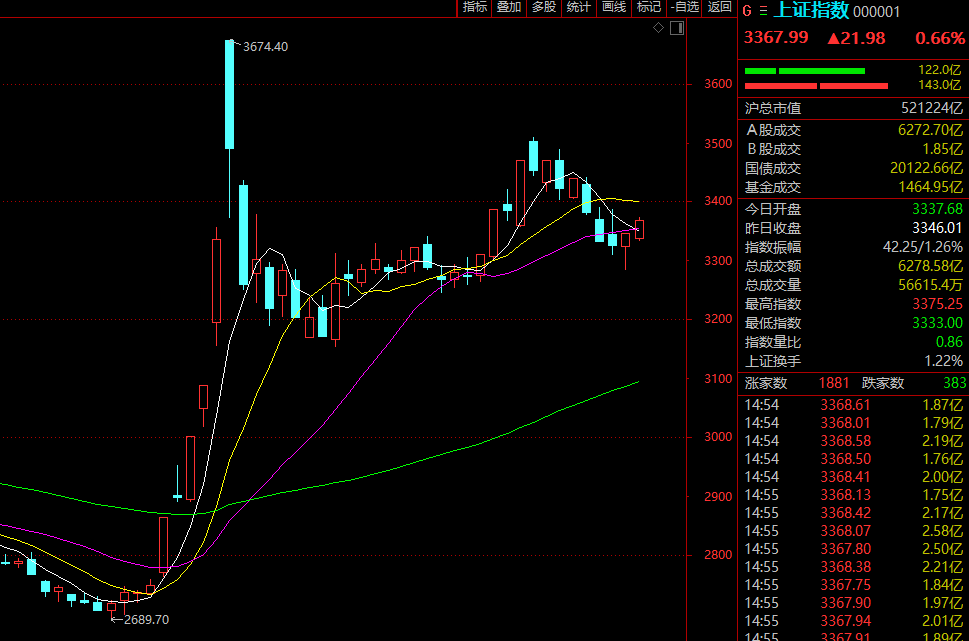Click the 标记 mark button
969x641 pixels.
click(x=649, y=7)
